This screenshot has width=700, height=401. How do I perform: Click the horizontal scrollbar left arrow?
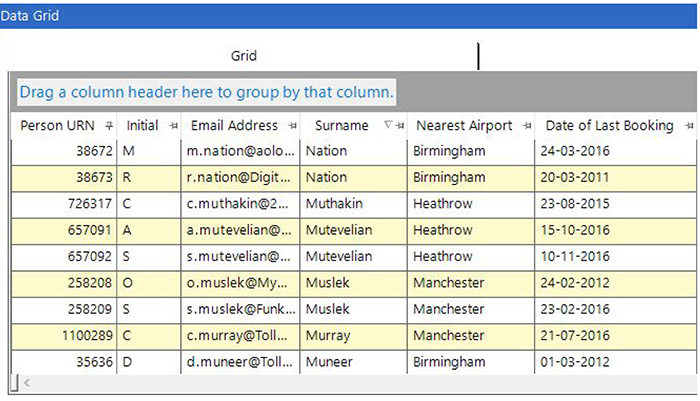click(26, 383)
